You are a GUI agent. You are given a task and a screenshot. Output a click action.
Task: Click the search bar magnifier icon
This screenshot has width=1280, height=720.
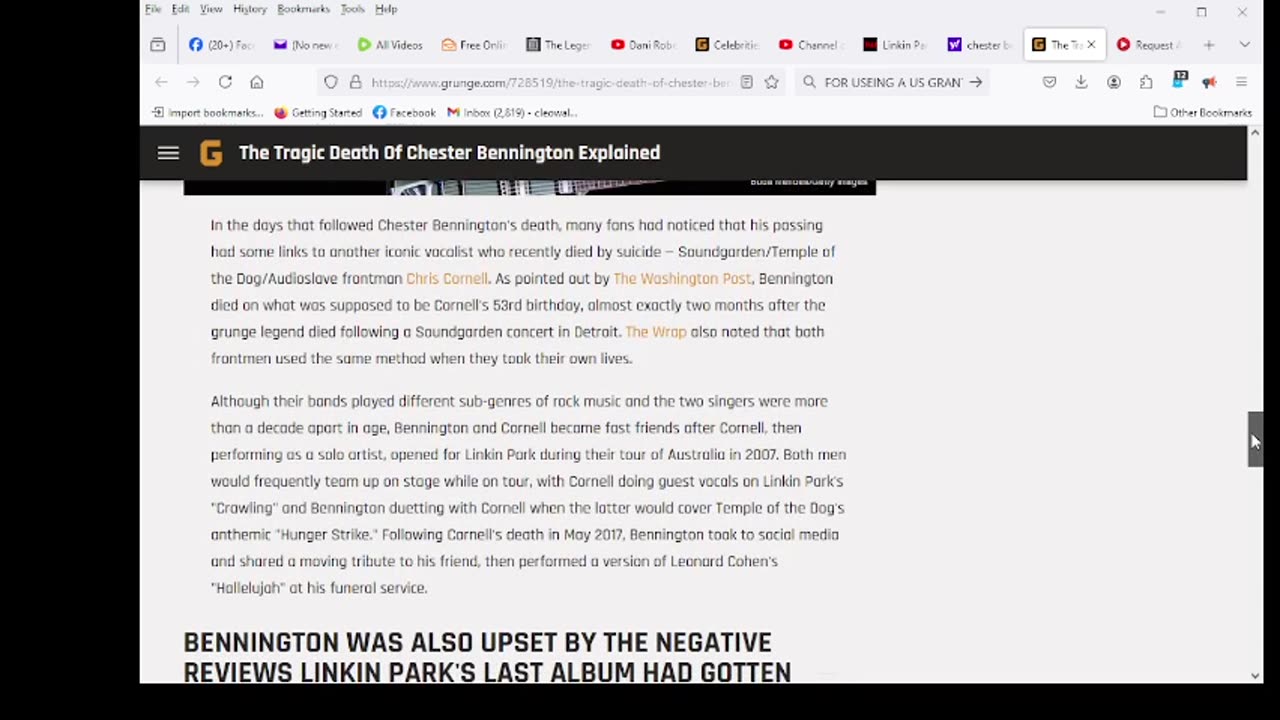(x=809, y=82)
